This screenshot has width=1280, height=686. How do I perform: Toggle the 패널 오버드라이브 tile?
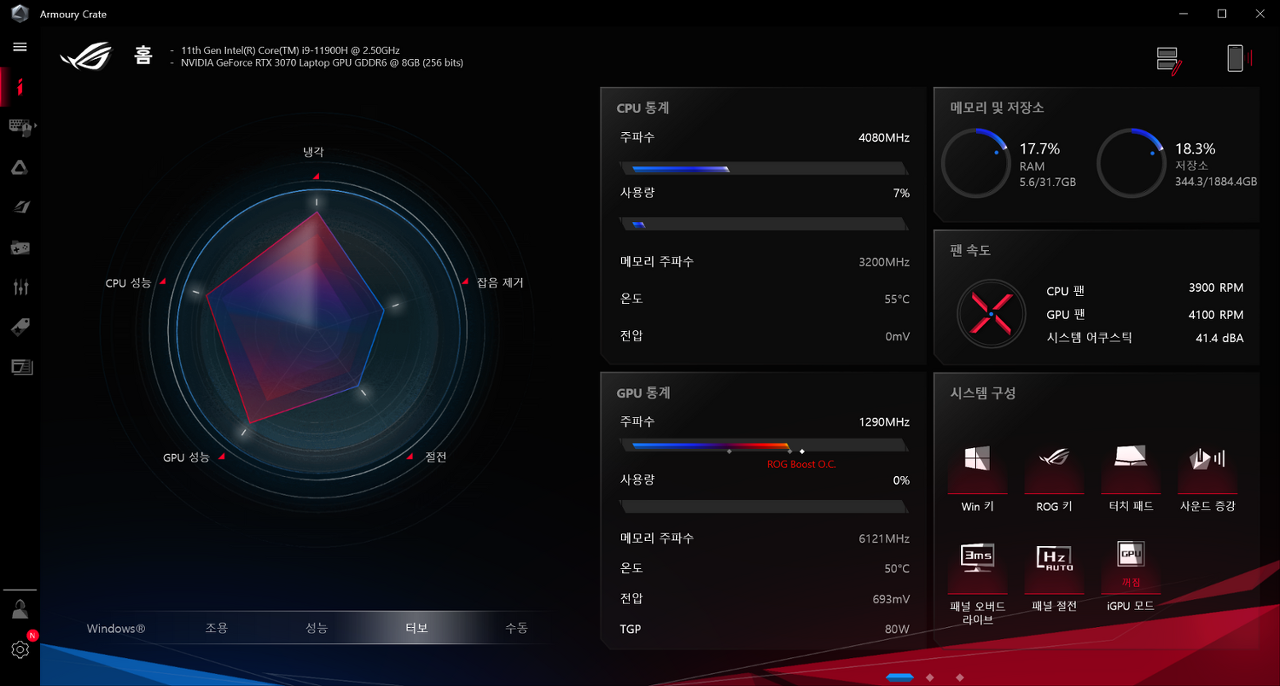click(x=977, y=582)
